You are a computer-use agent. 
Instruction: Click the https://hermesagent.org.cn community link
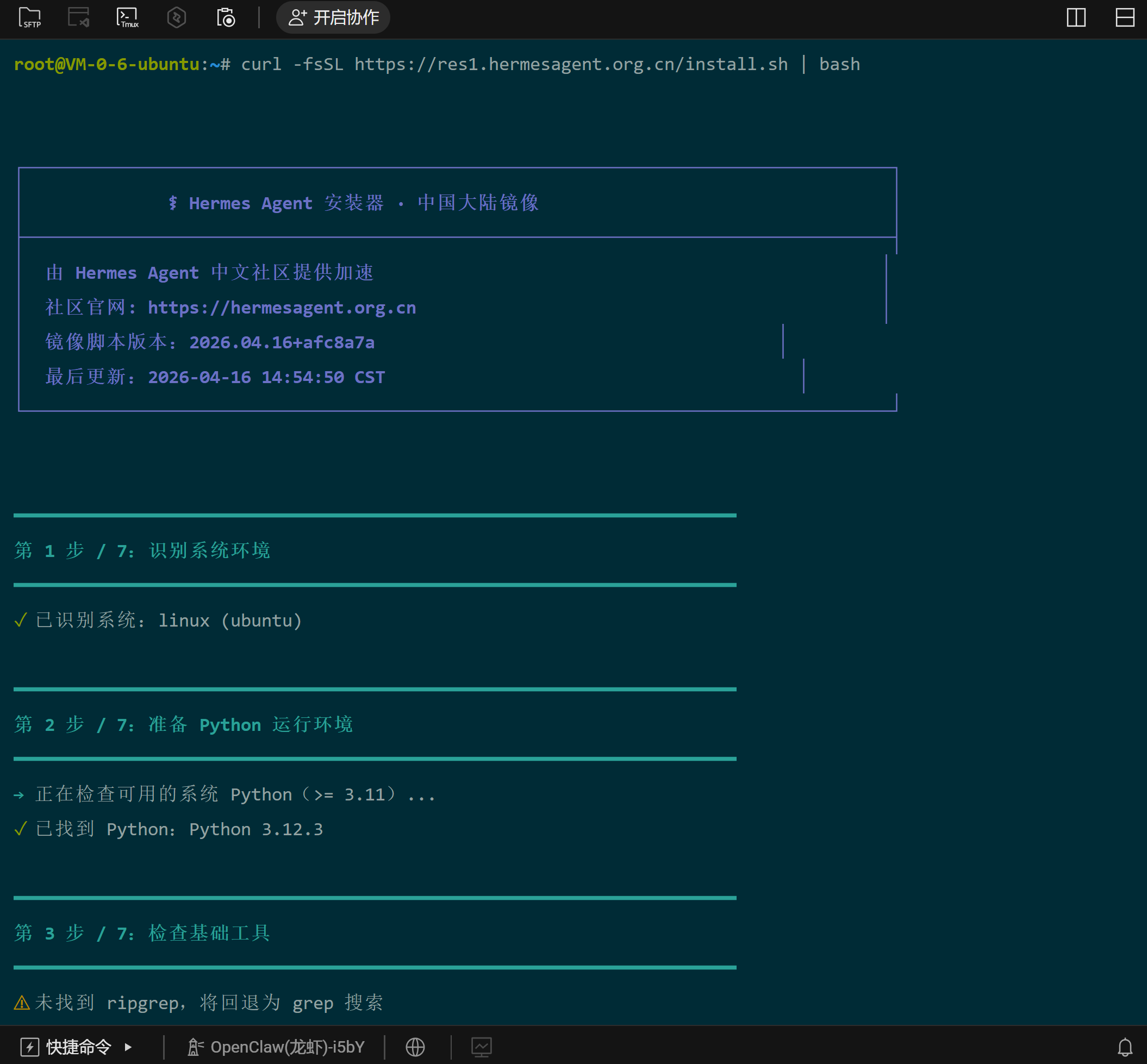tap(282, 308)
